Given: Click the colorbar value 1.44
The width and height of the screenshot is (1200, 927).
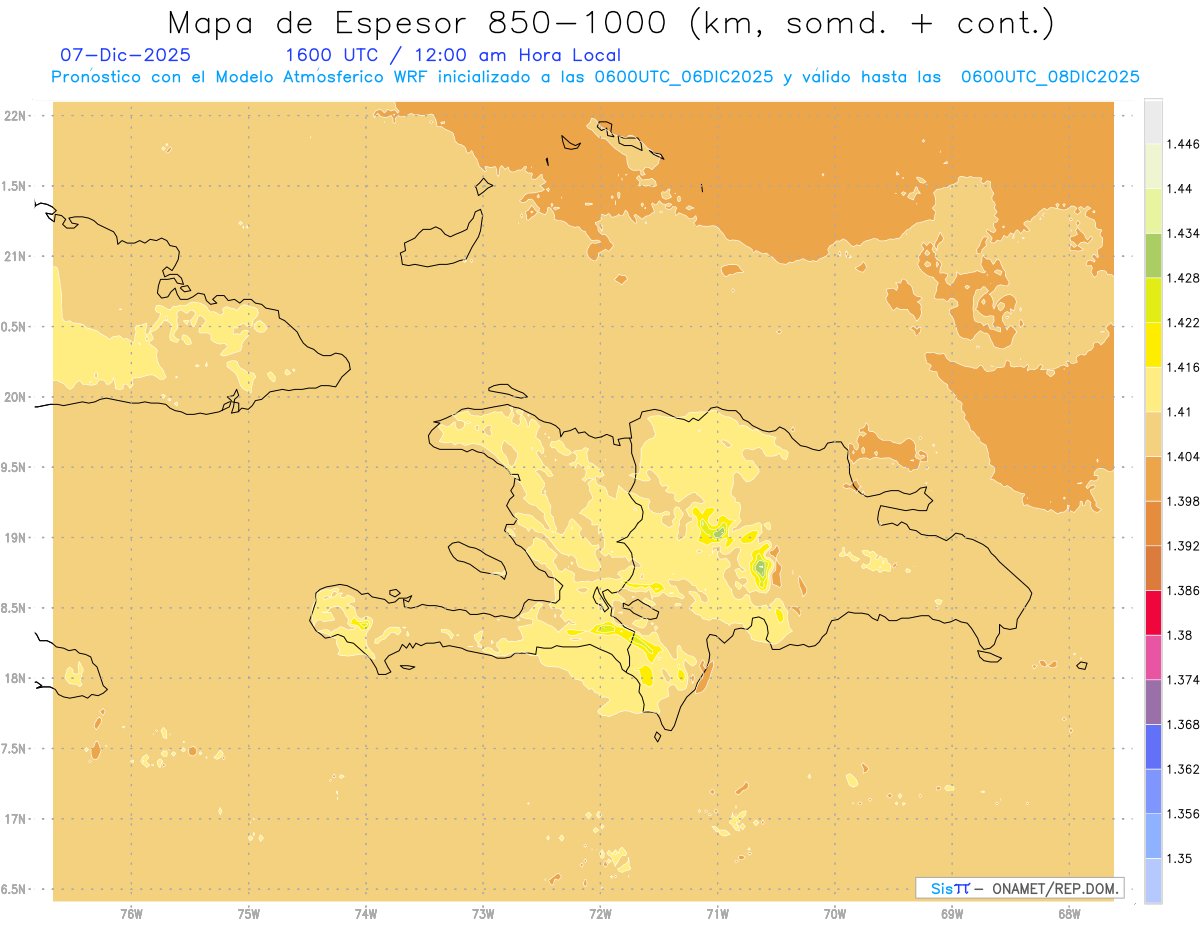Looking at the screenshot, I should [x=1180, y=188].
